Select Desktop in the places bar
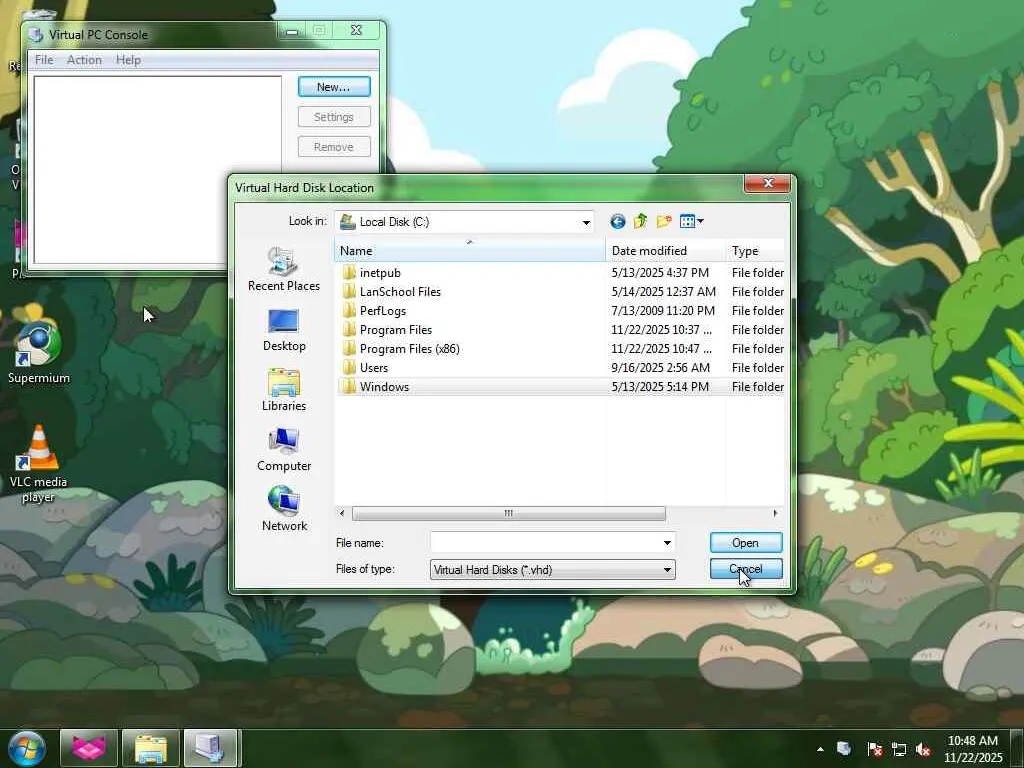1024x768 pixels. 284,330
